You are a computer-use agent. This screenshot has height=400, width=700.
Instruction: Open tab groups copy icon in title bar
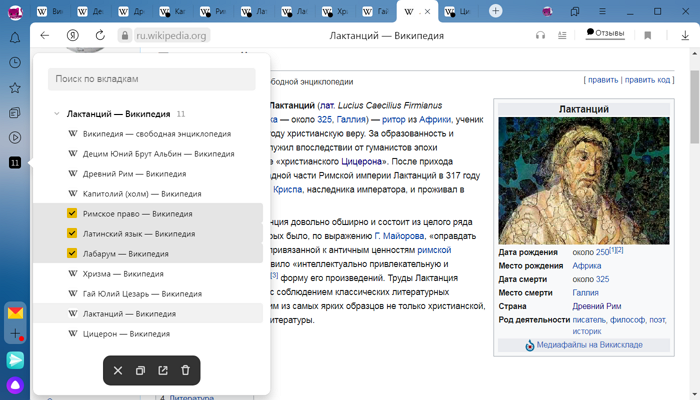[x=575, y=12]
